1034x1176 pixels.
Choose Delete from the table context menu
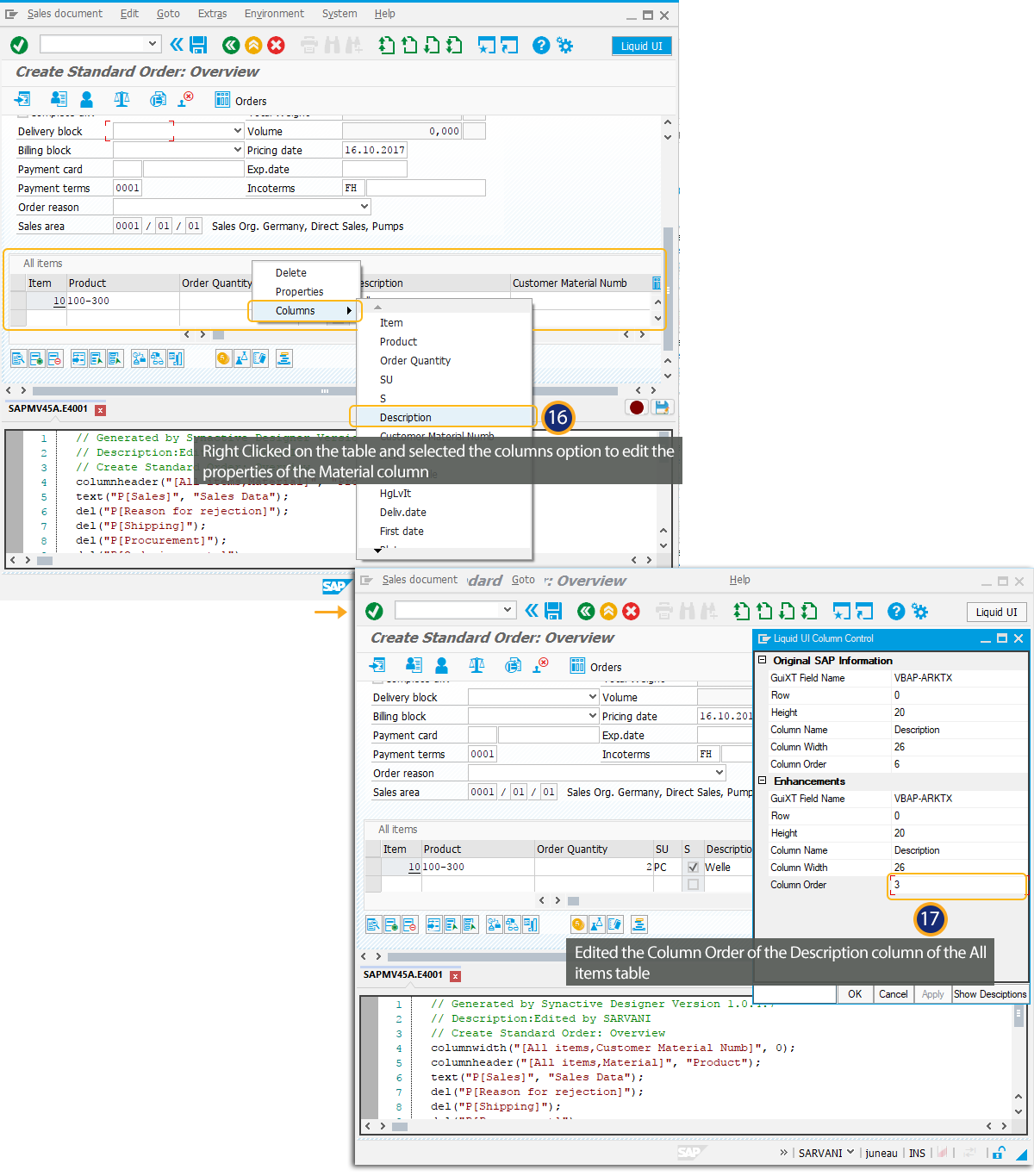(x=291, y=273)
